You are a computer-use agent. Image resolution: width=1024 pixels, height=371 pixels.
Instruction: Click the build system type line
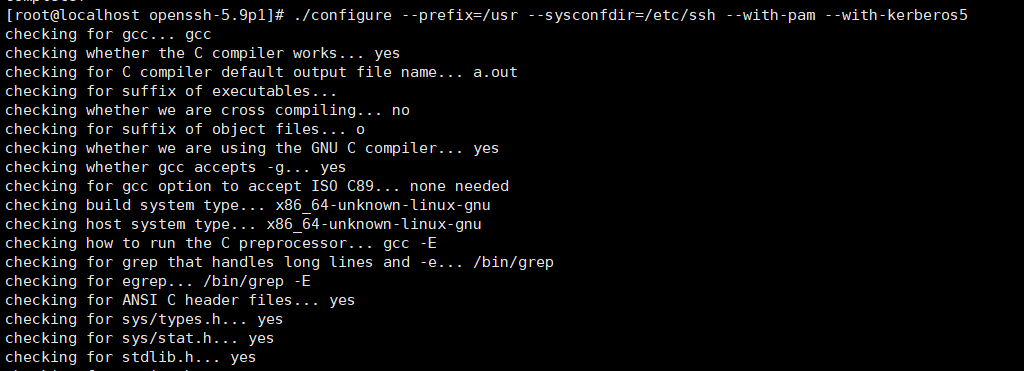click(x=248, y=205)
